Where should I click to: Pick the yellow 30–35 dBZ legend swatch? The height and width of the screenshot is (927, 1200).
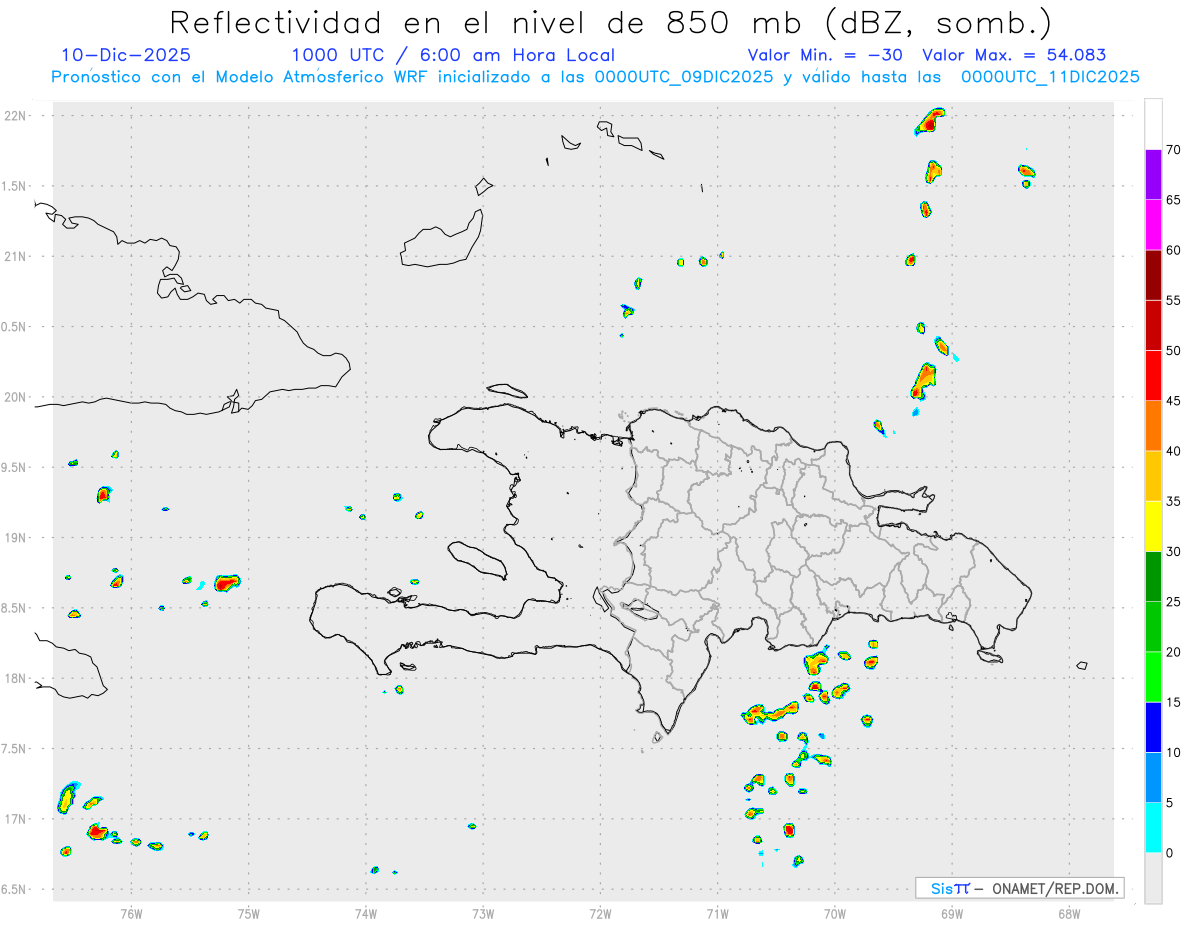(1153, 526)
